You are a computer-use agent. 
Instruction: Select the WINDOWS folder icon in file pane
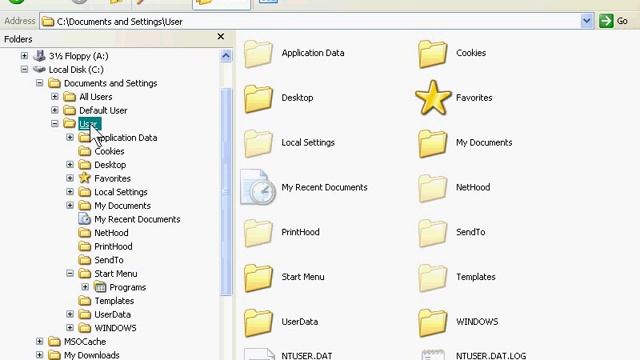coord(433,322)
